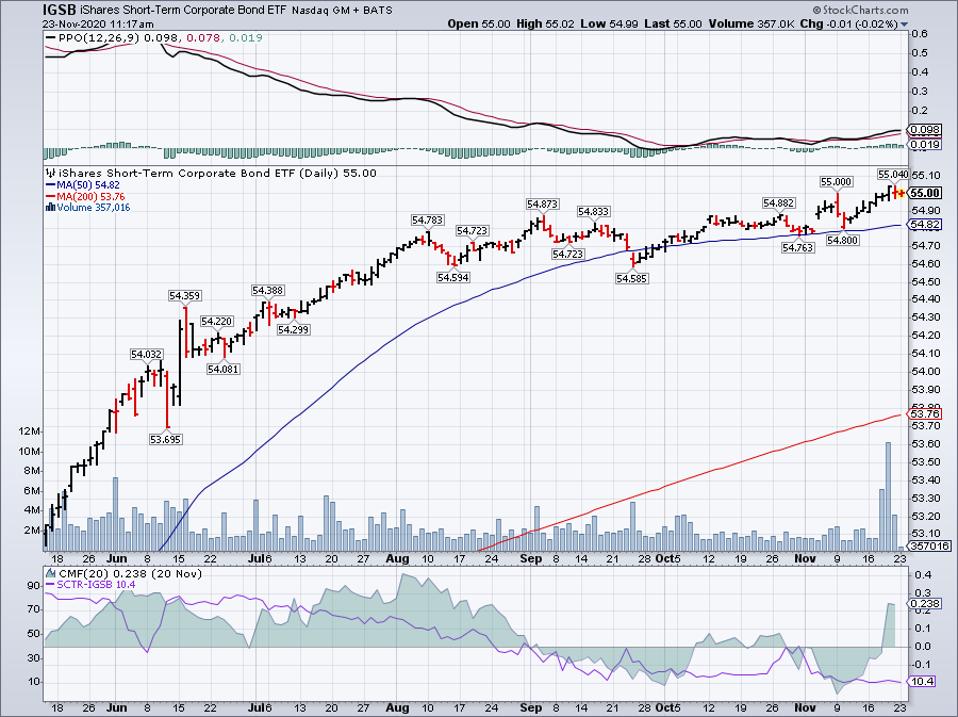This screenshot has width=958, height=717.
Task: Click the 10.4 SCTR tag on the right axis
Action: tap(921, 681)
